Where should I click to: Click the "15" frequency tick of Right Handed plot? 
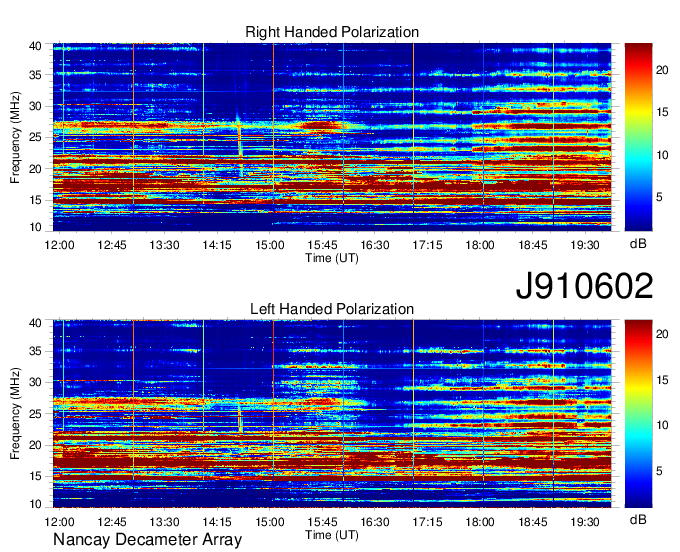click(x=35, y=200)
